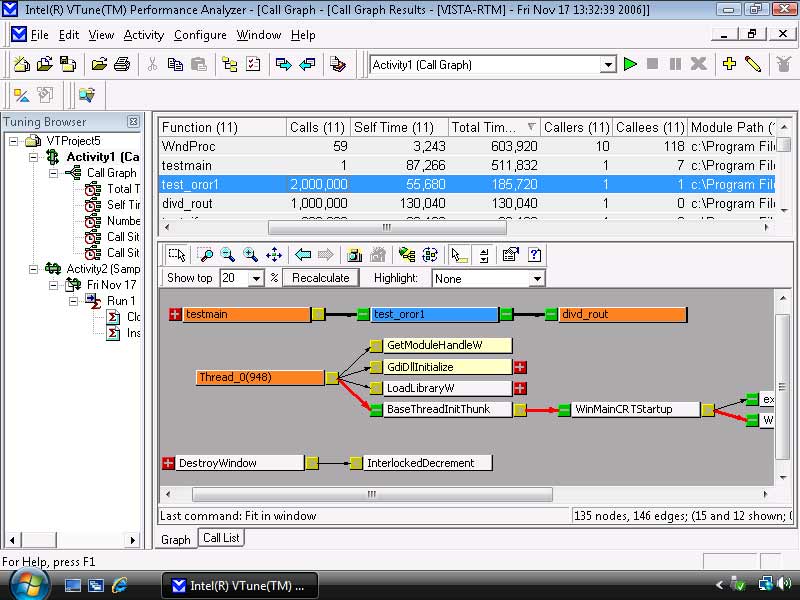Select the graph selection pointer tool

(177, 254)
